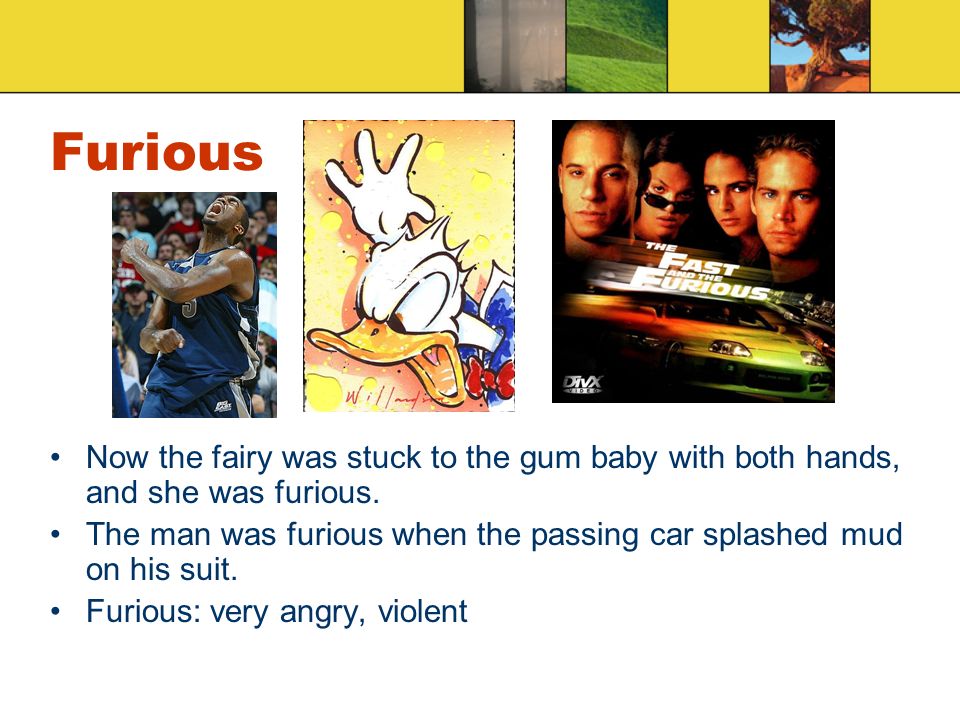
Task: Click the green hill banner image
Action: pos(617,46)
